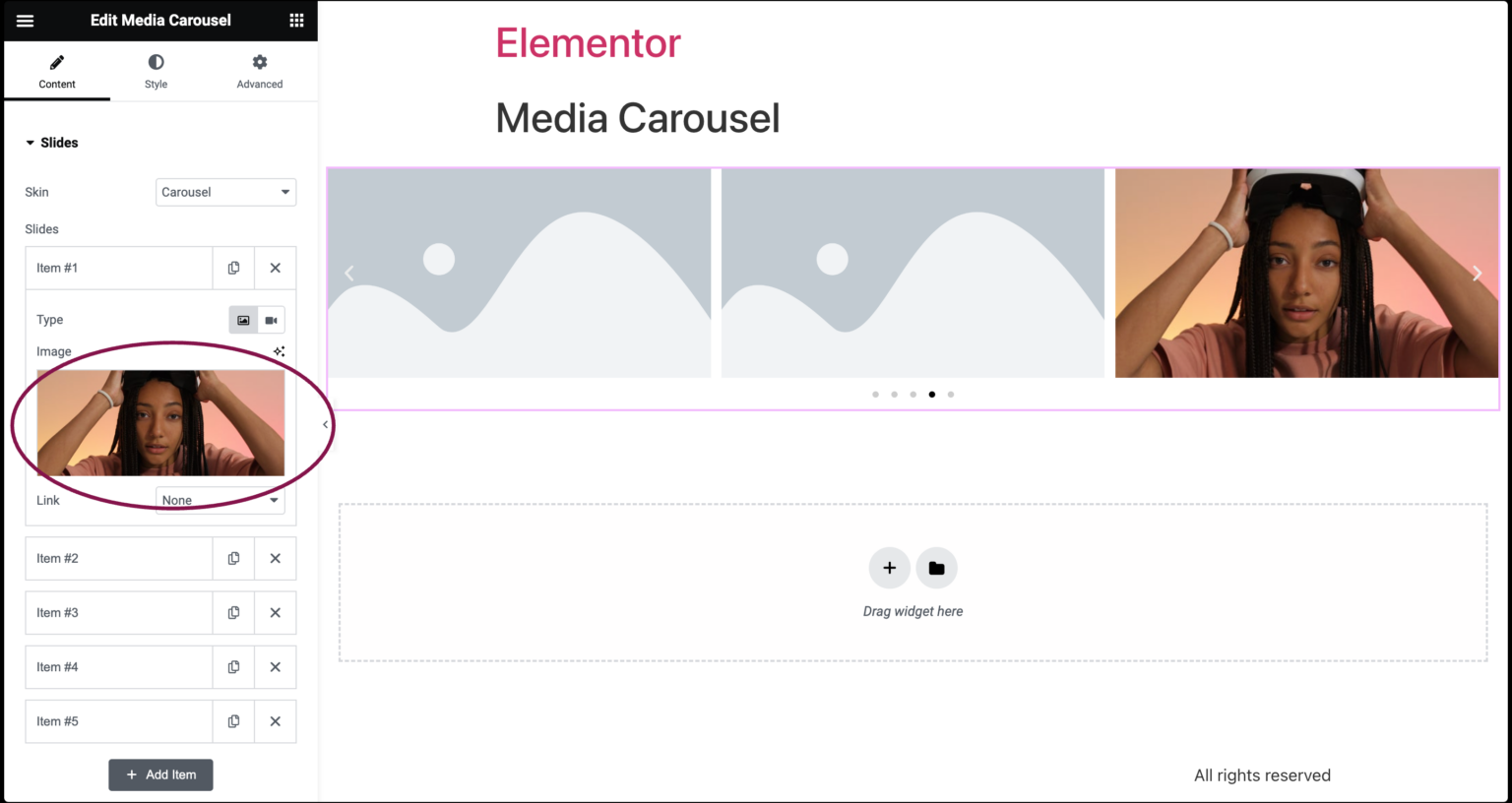
Task: Switch to the Style tab
Action: pos(155,70)
